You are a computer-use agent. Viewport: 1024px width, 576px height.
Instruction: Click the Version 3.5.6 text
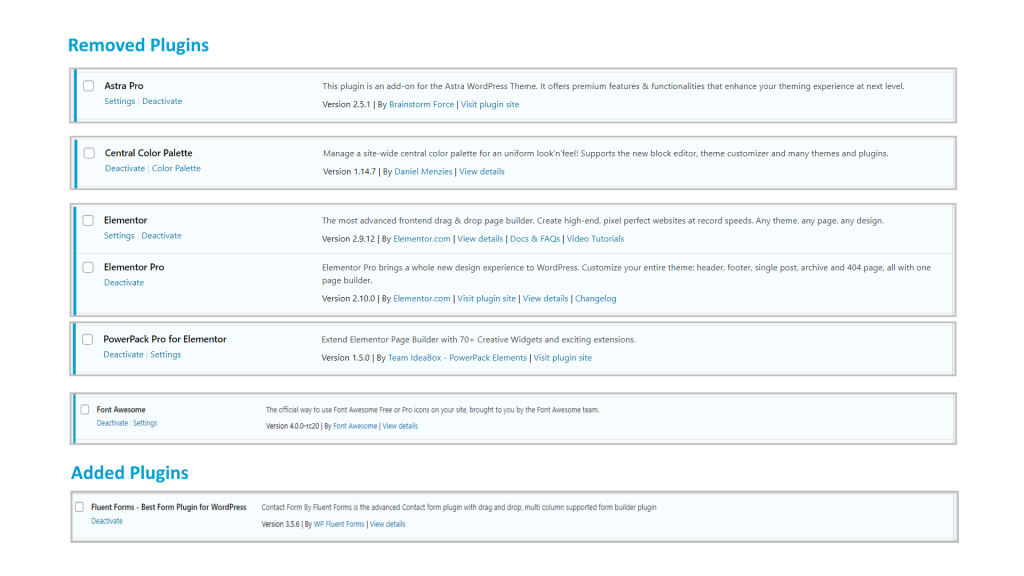281,524
